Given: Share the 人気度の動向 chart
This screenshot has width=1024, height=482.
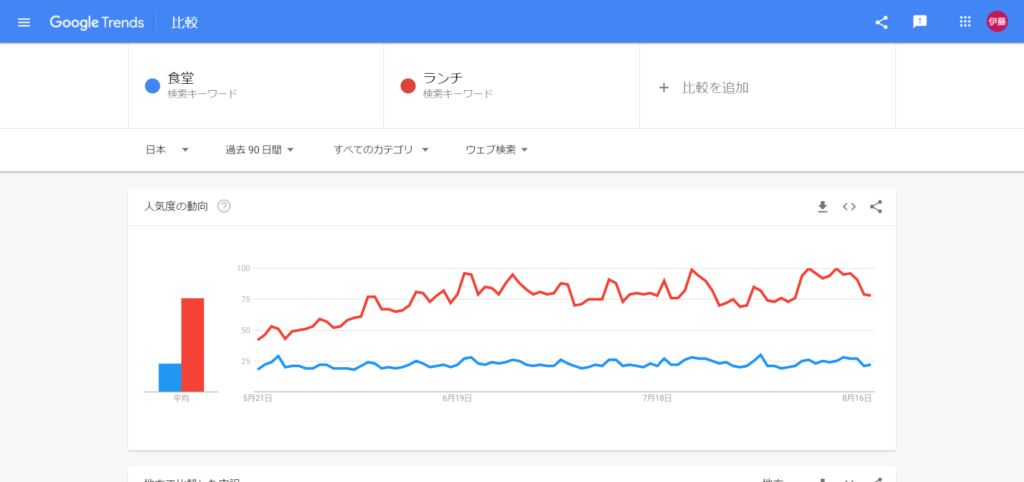Looking at the screenshot, I should click(876, 207).
